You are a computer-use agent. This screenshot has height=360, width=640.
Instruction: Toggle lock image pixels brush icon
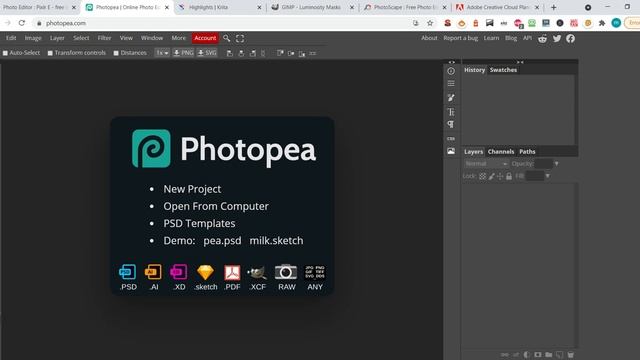click(491, 176)
